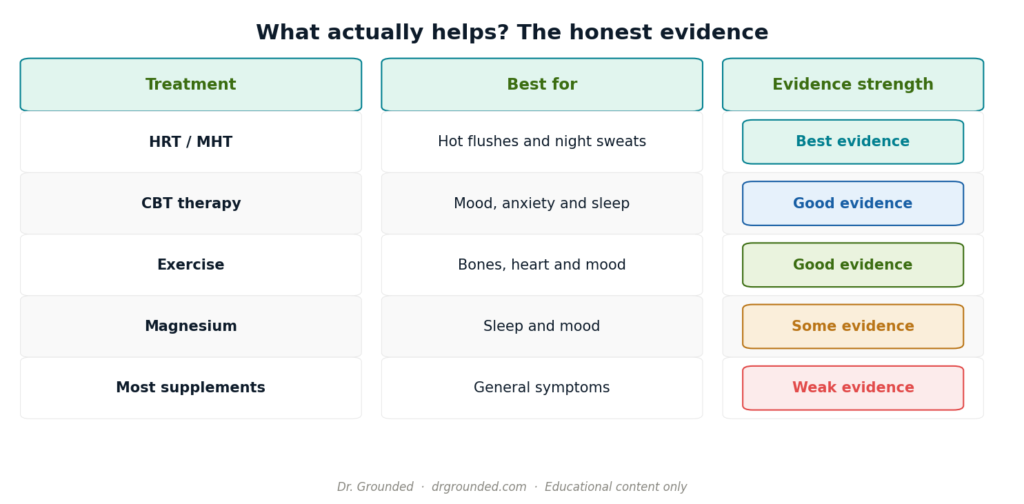This screenshot has height=504, width=1024.
Task: Click Hot flushes and night sweats cell
Action: coord(542,142)
